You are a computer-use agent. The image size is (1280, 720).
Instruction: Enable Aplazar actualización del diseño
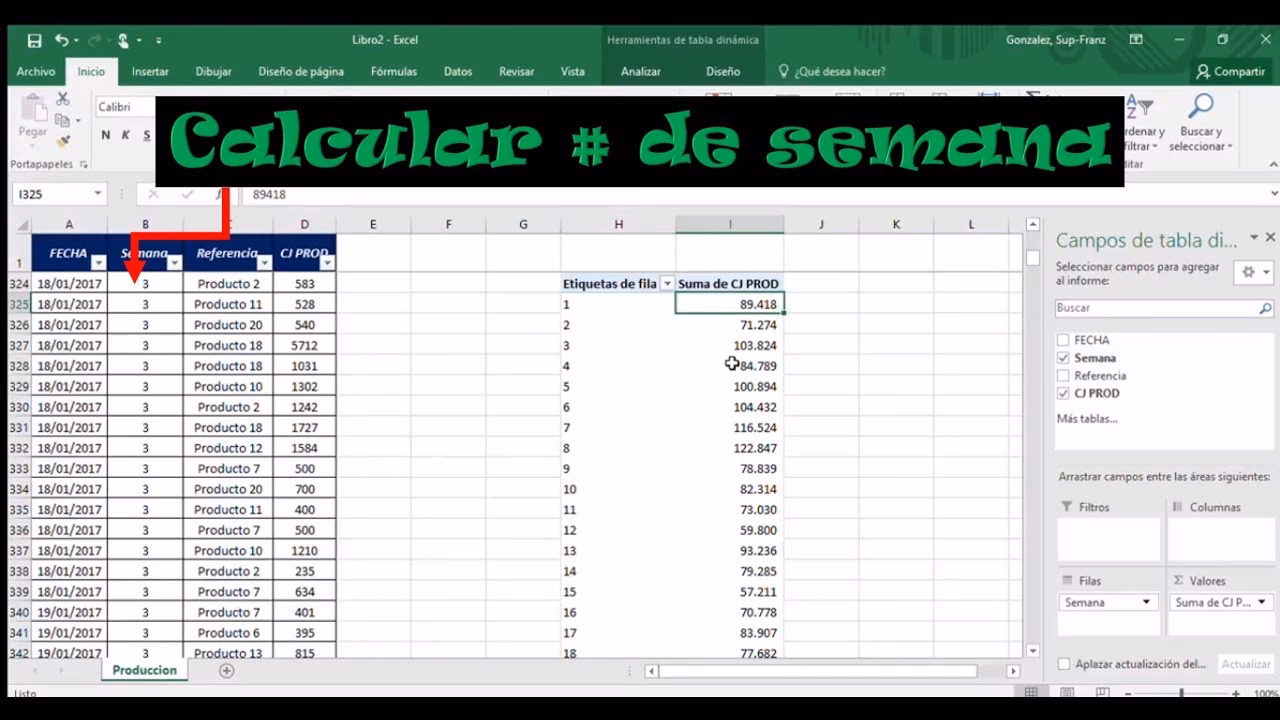click(x=1063, y=663)
